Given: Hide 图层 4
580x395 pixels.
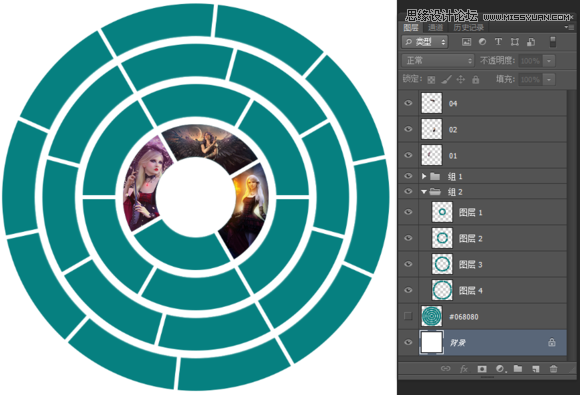Looking at the screenshot, I should coord(408,290).
